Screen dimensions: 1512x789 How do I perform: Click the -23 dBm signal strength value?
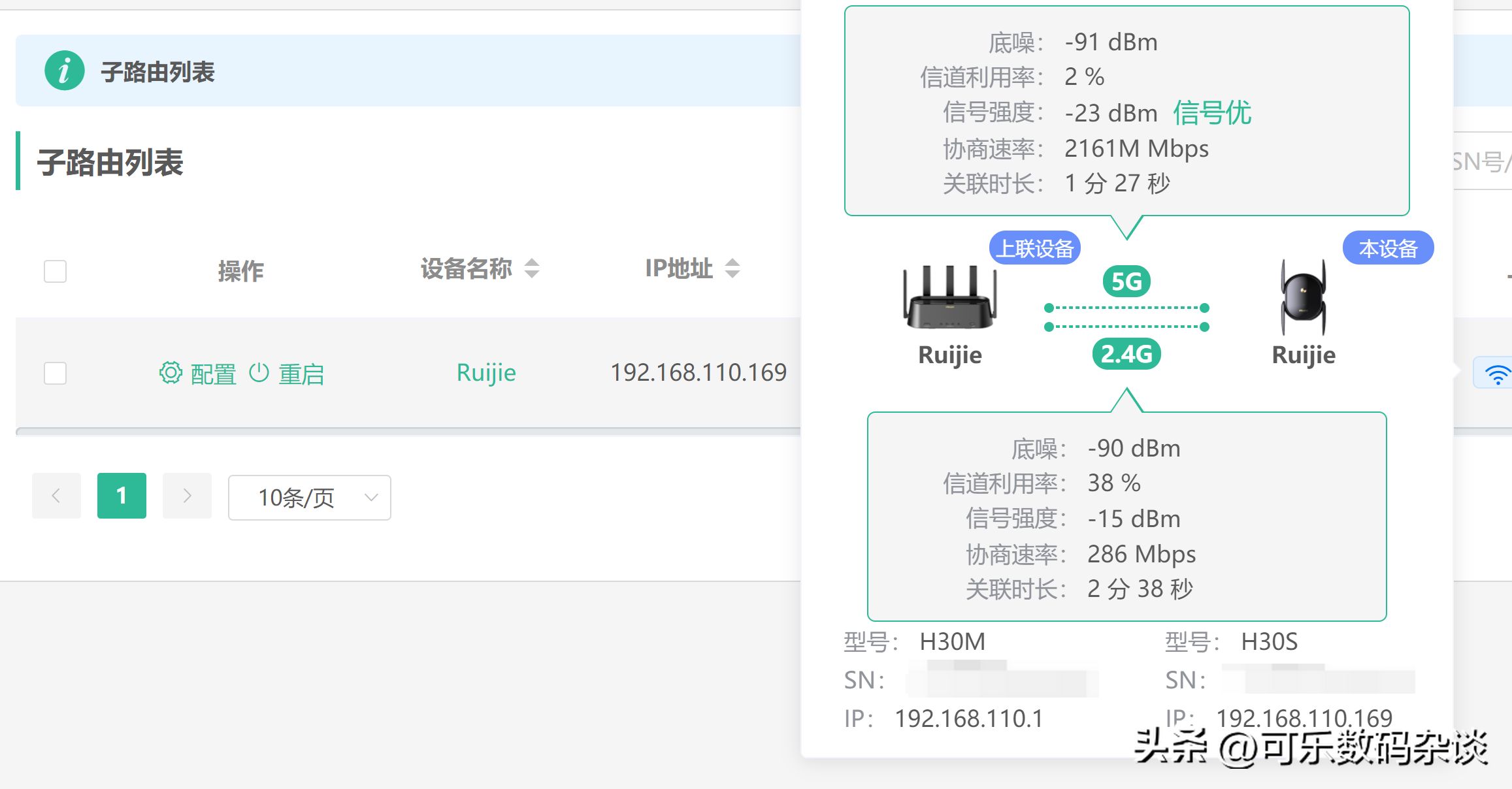click(1111, 113)
